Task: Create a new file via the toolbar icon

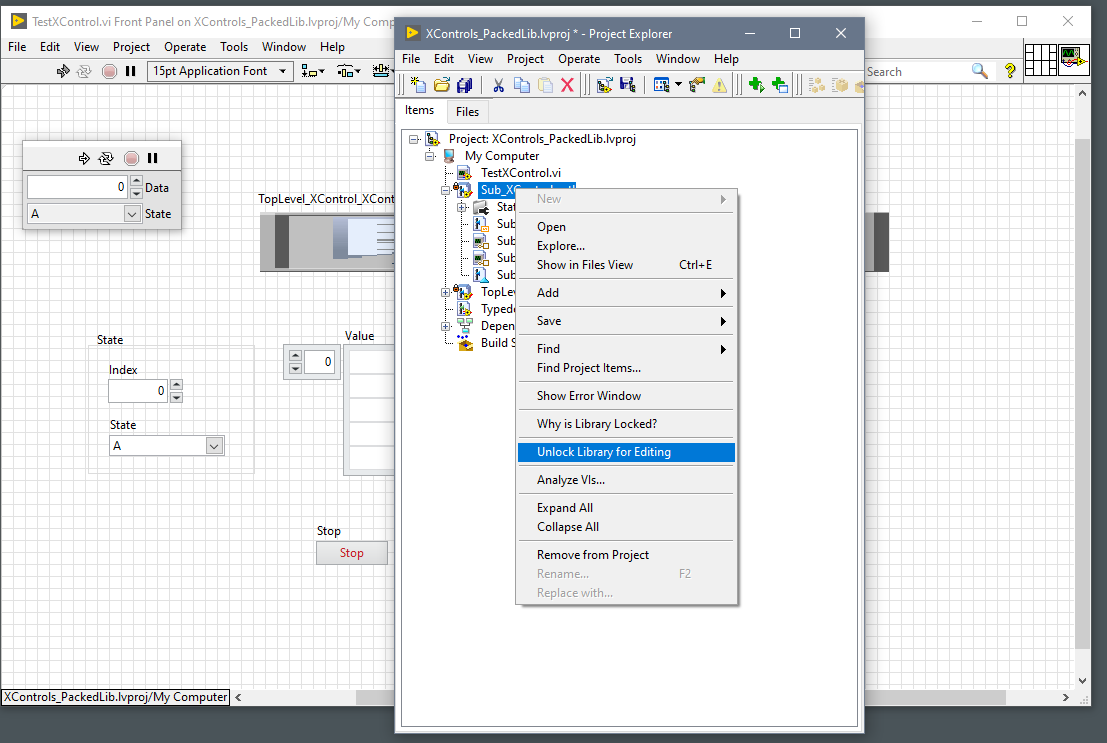Action: pos(417,84)
